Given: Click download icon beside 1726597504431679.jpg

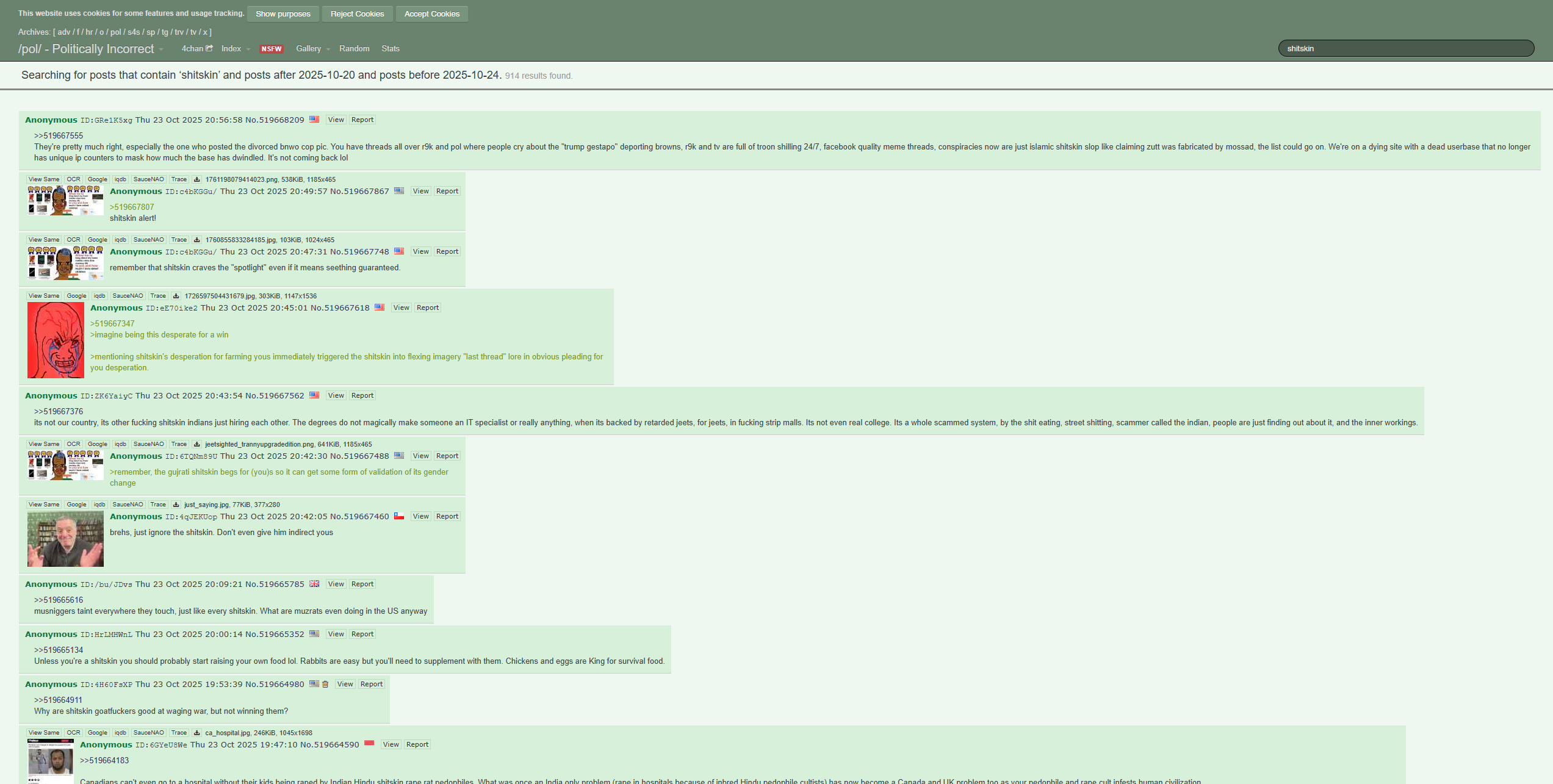Looking at the screenshot, I should (176, 296).
